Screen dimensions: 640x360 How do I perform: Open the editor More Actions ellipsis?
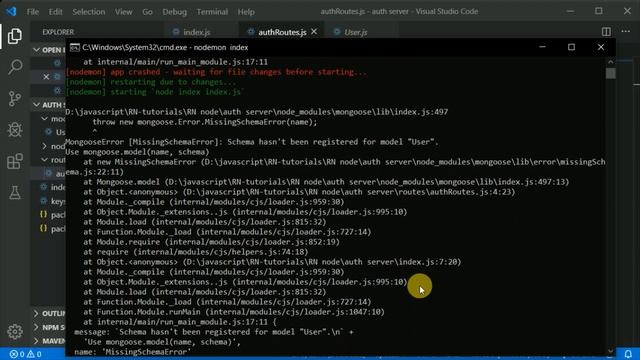pos(625,32)
